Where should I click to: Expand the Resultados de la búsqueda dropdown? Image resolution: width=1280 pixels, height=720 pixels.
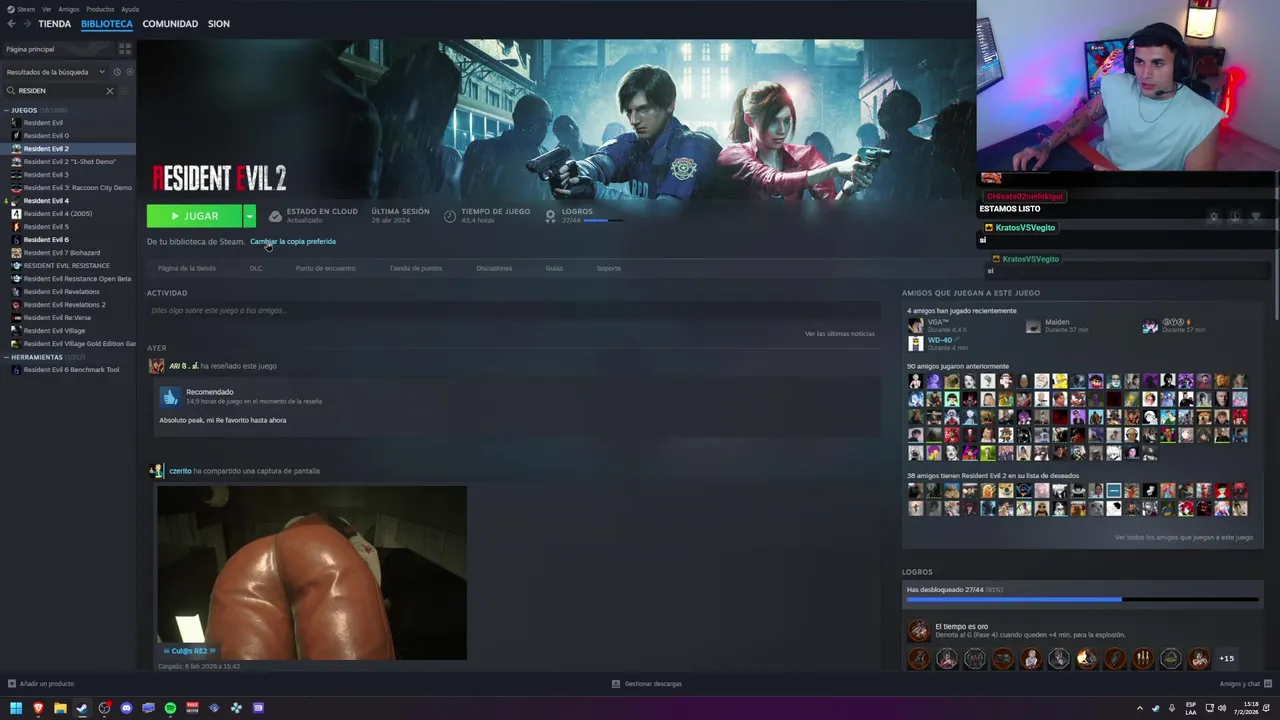coord(101,72)
